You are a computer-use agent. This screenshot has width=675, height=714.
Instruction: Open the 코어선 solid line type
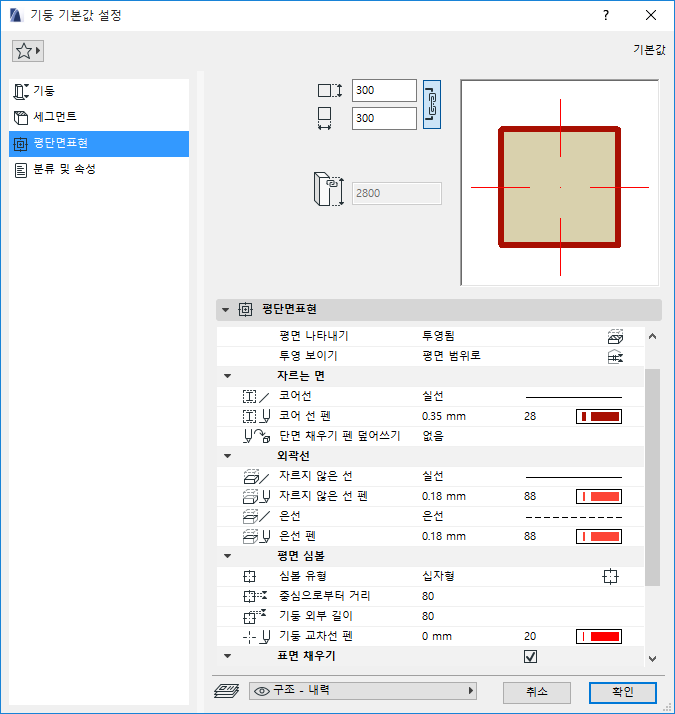pyautogui.click(x=574, y=397)
